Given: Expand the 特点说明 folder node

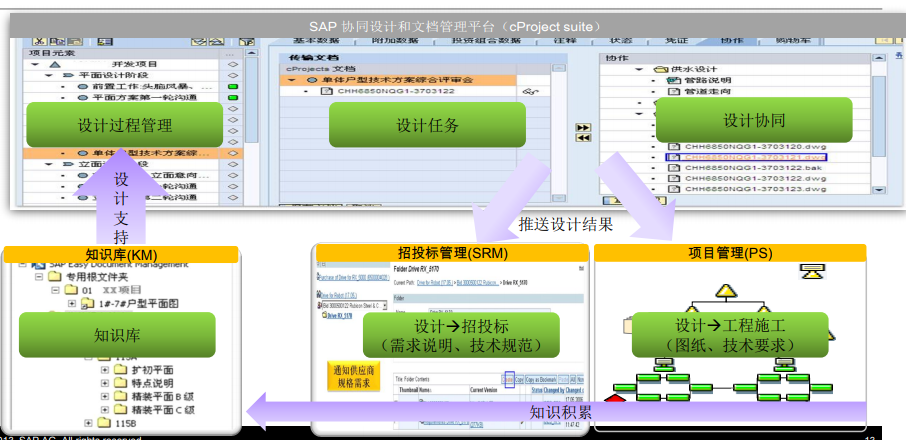Looking at the screenshot, I should click(105, 383).
